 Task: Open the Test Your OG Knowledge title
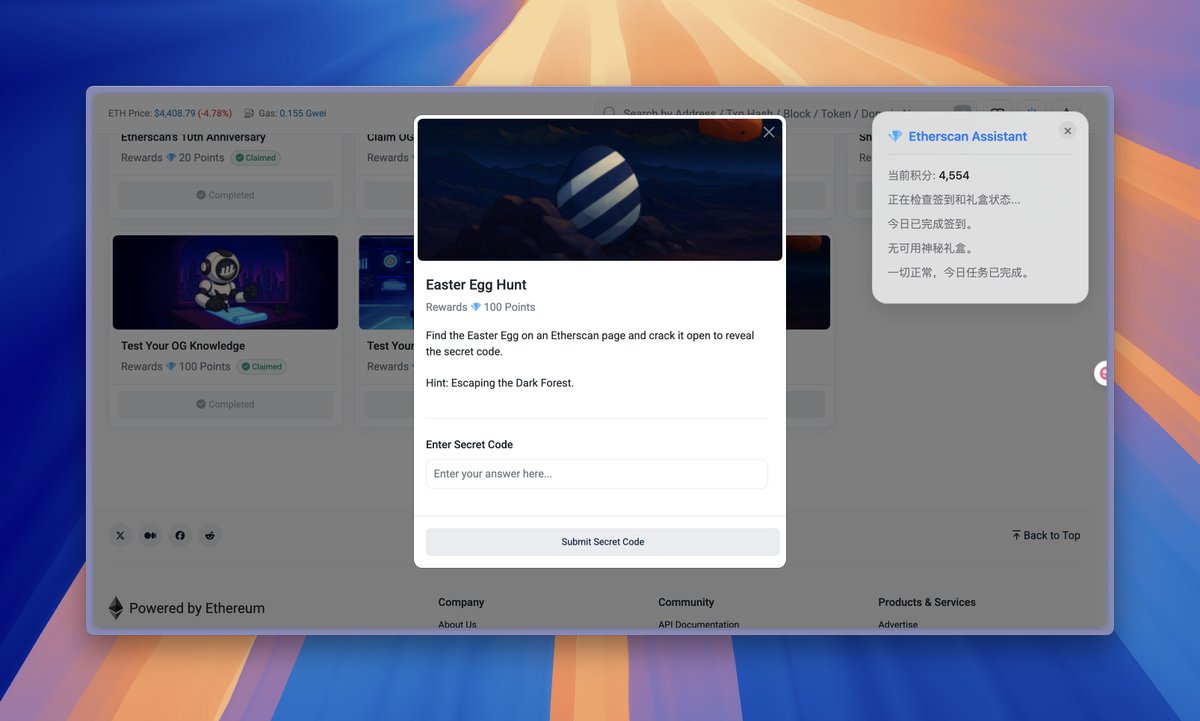coord(183,346)
